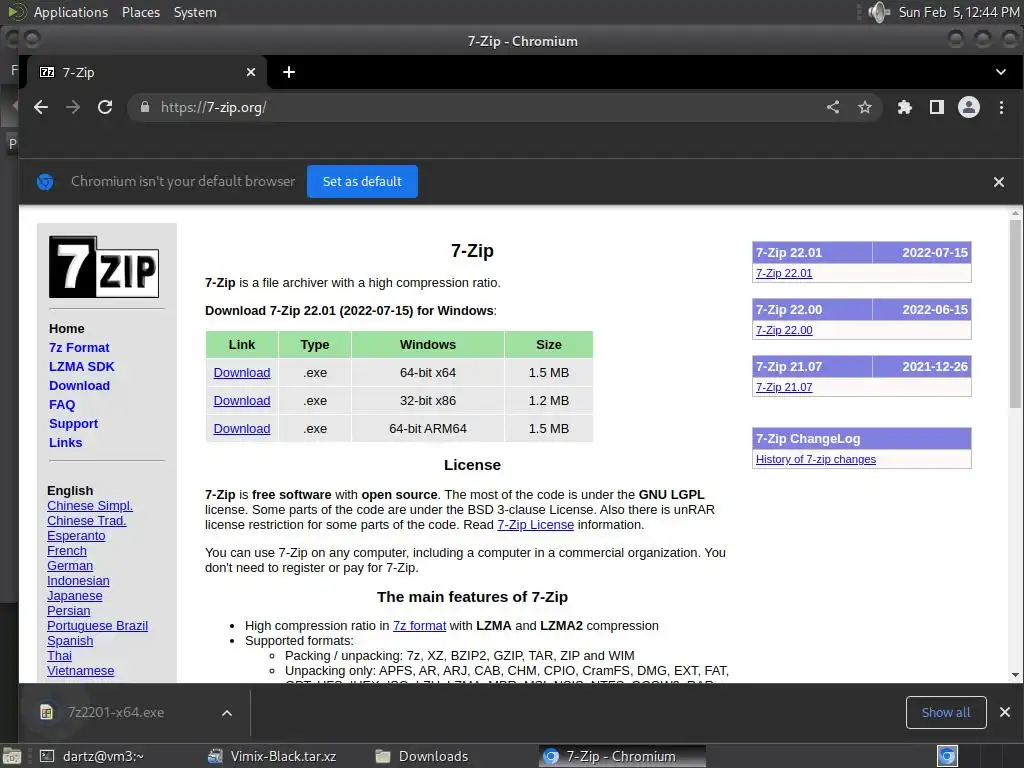Switch language to Portuguese Brazil
The width and height of the screenshot is (1024, 768).
point(97,626)
